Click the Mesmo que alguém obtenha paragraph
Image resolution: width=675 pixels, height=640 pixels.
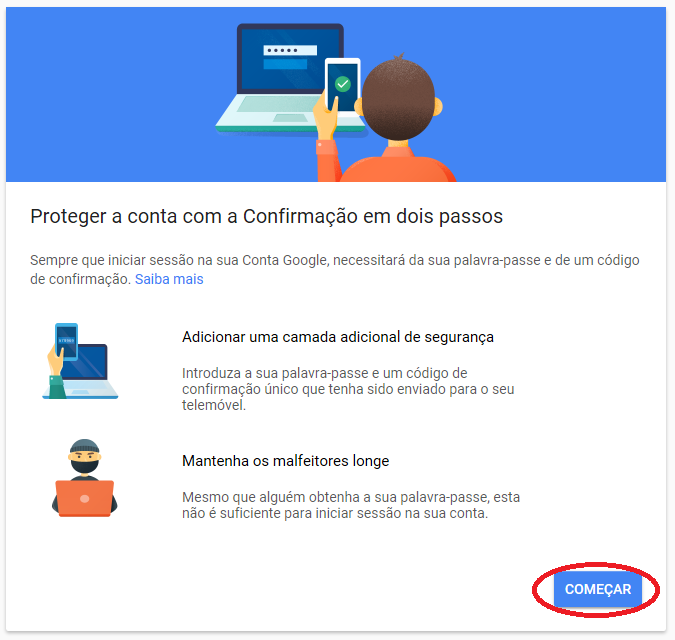coord(351,505)
